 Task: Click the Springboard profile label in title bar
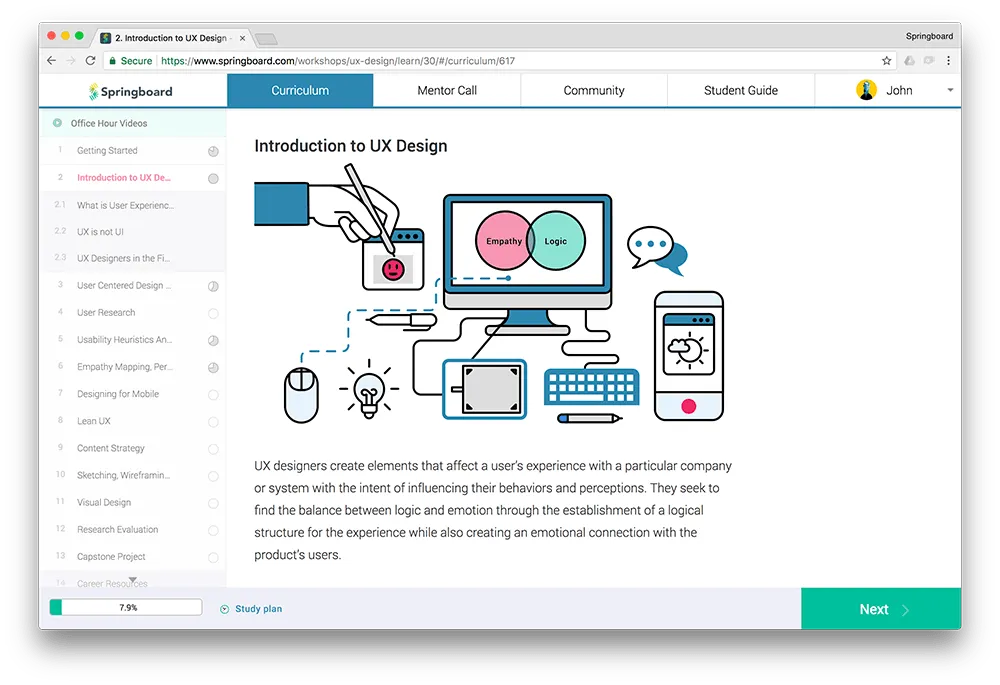(929, 36)
